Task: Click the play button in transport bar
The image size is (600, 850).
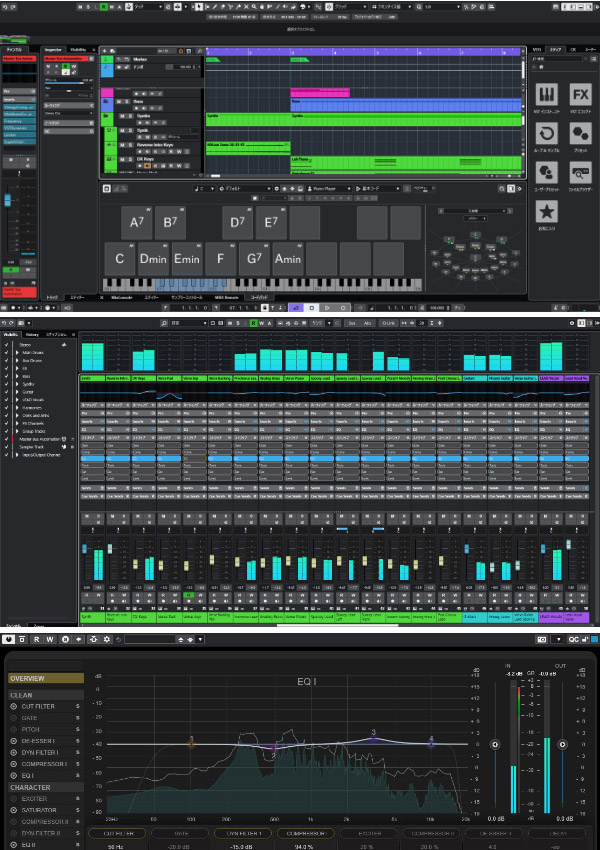Action: point(327,307)
